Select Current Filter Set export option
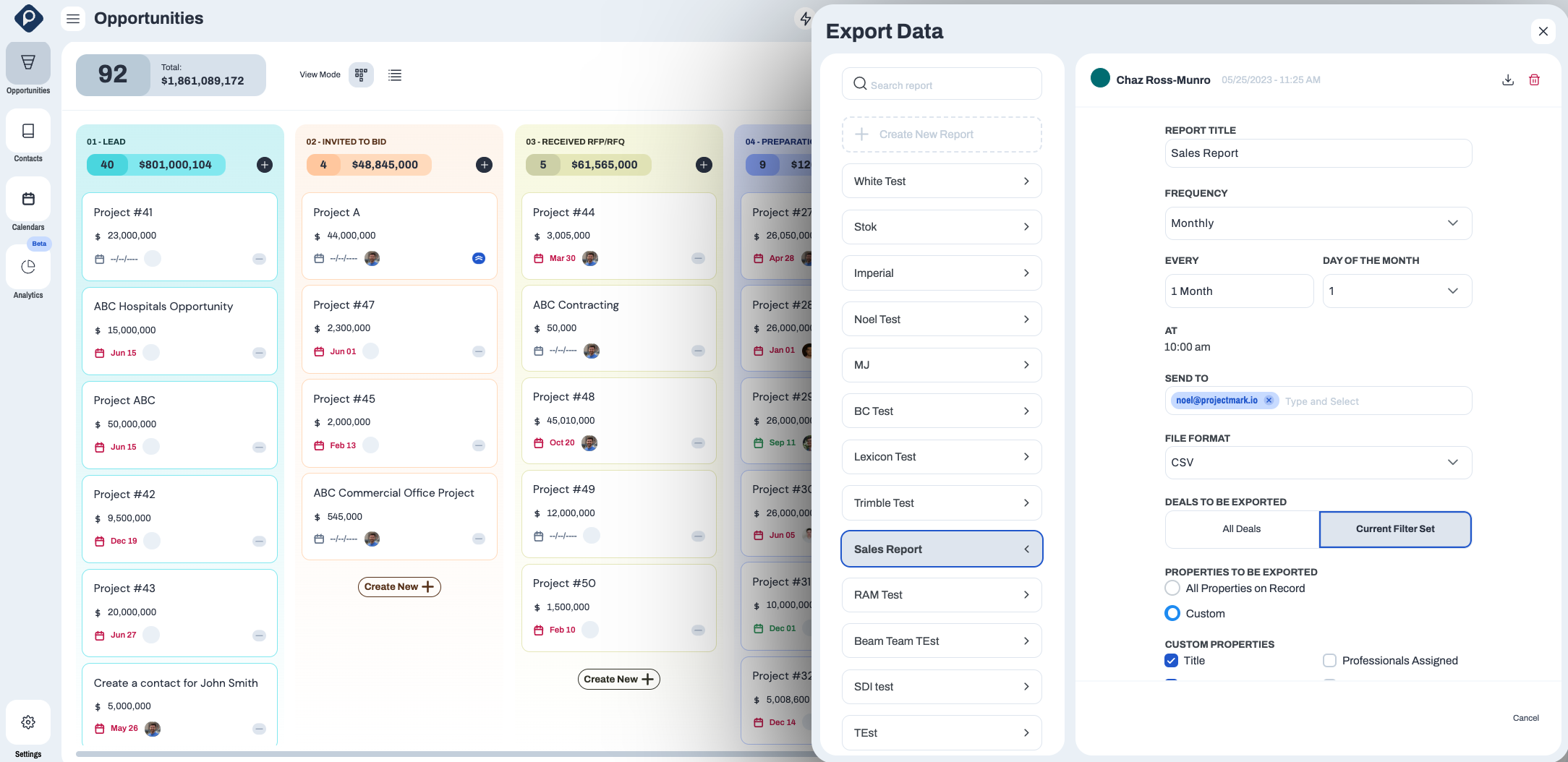1568x762 pixels. click(x=1395, y=529)
